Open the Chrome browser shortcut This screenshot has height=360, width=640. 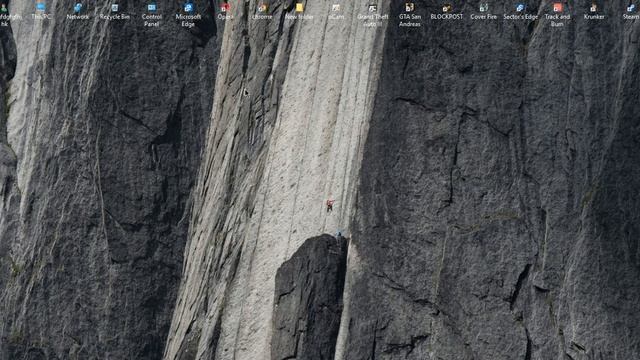pyautogui.click(x=262, y=11)
